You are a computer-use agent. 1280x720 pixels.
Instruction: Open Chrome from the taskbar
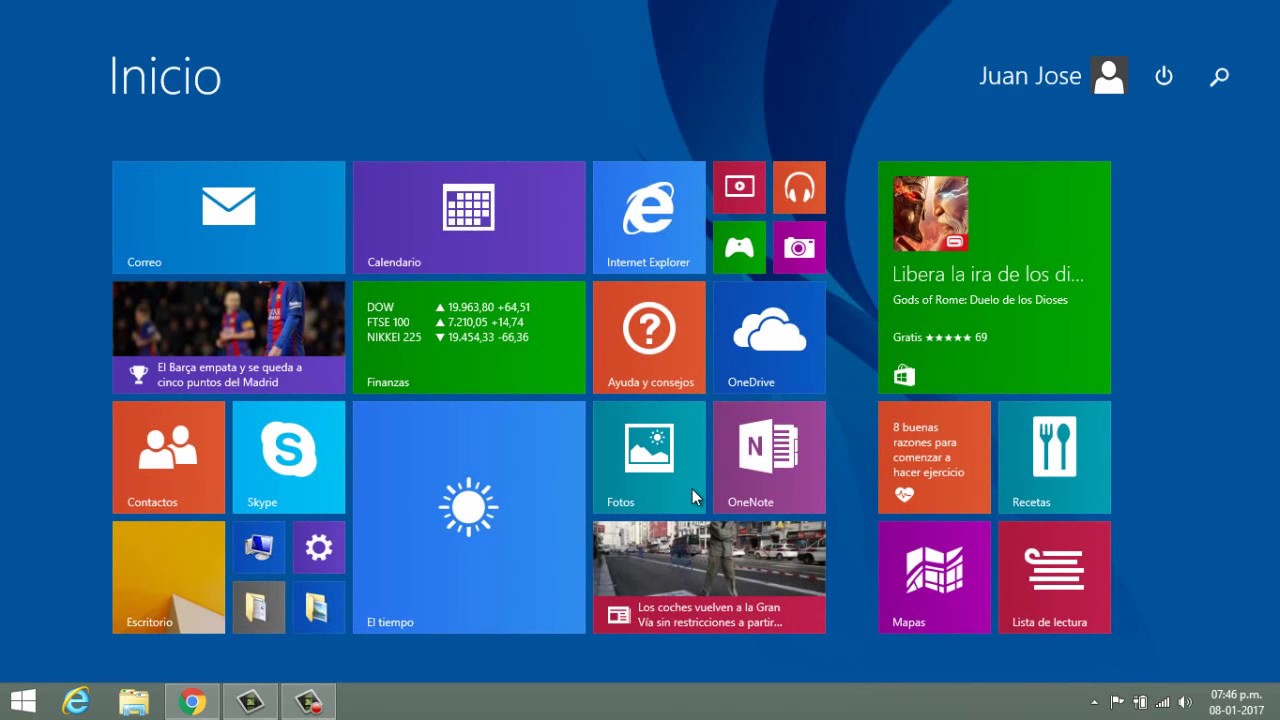coord(192,702)
